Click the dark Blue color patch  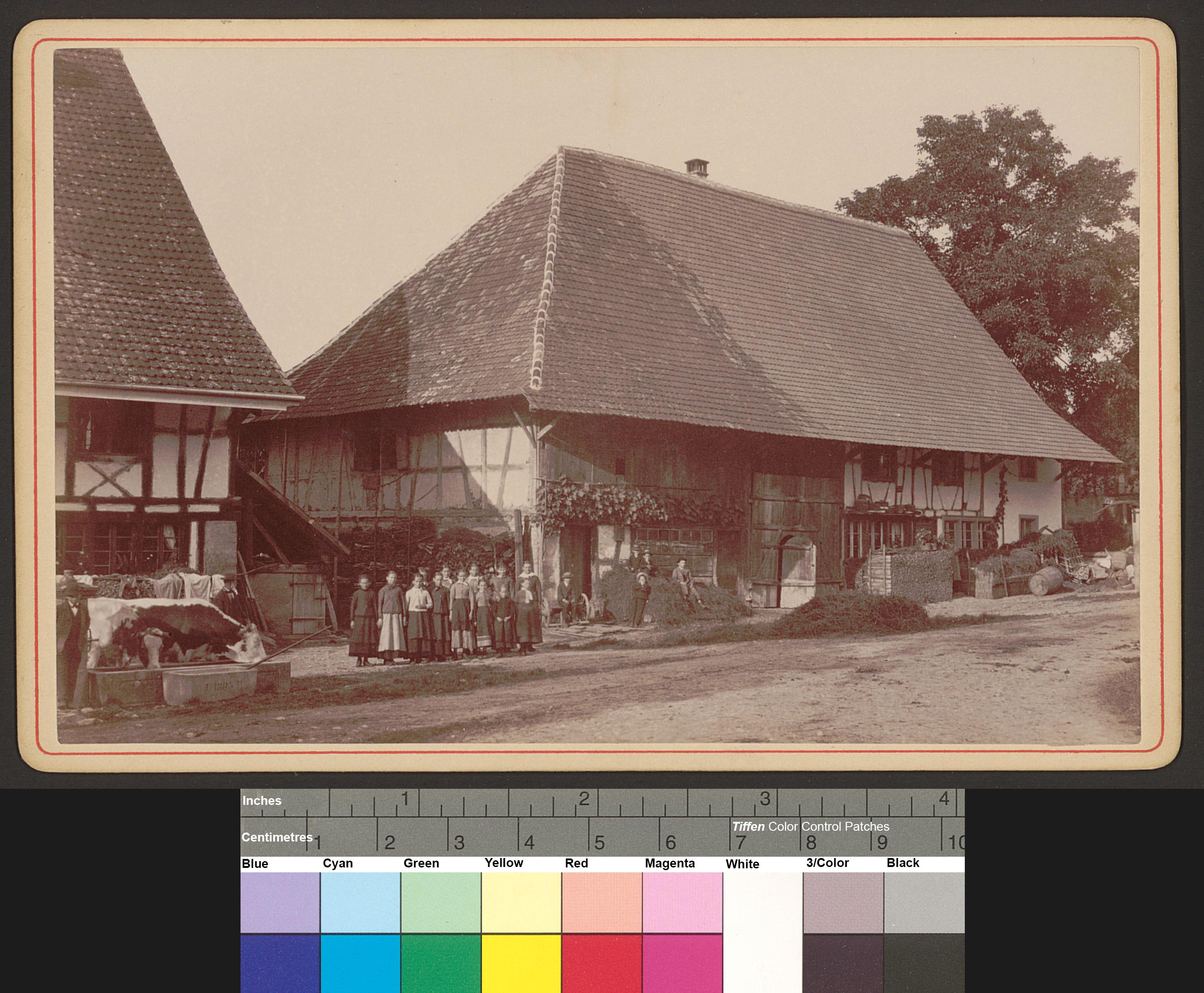click(x=280, y=964)
